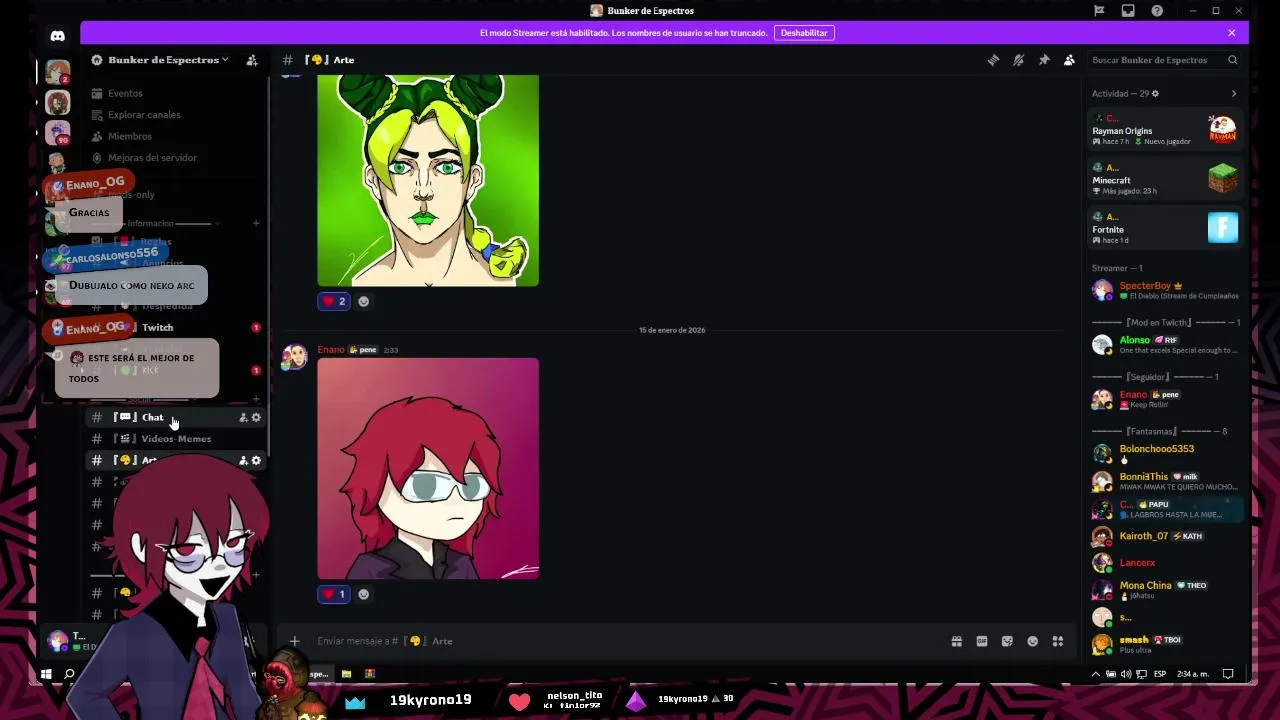Open Miembros in the sidebar
Viewport: 1280px width, 720px height.
(x=130, y=136)
